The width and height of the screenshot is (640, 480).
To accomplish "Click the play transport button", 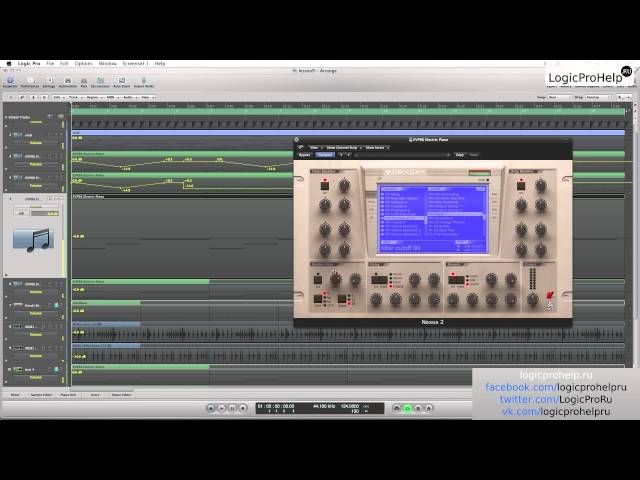I will [x=221, y=408].
